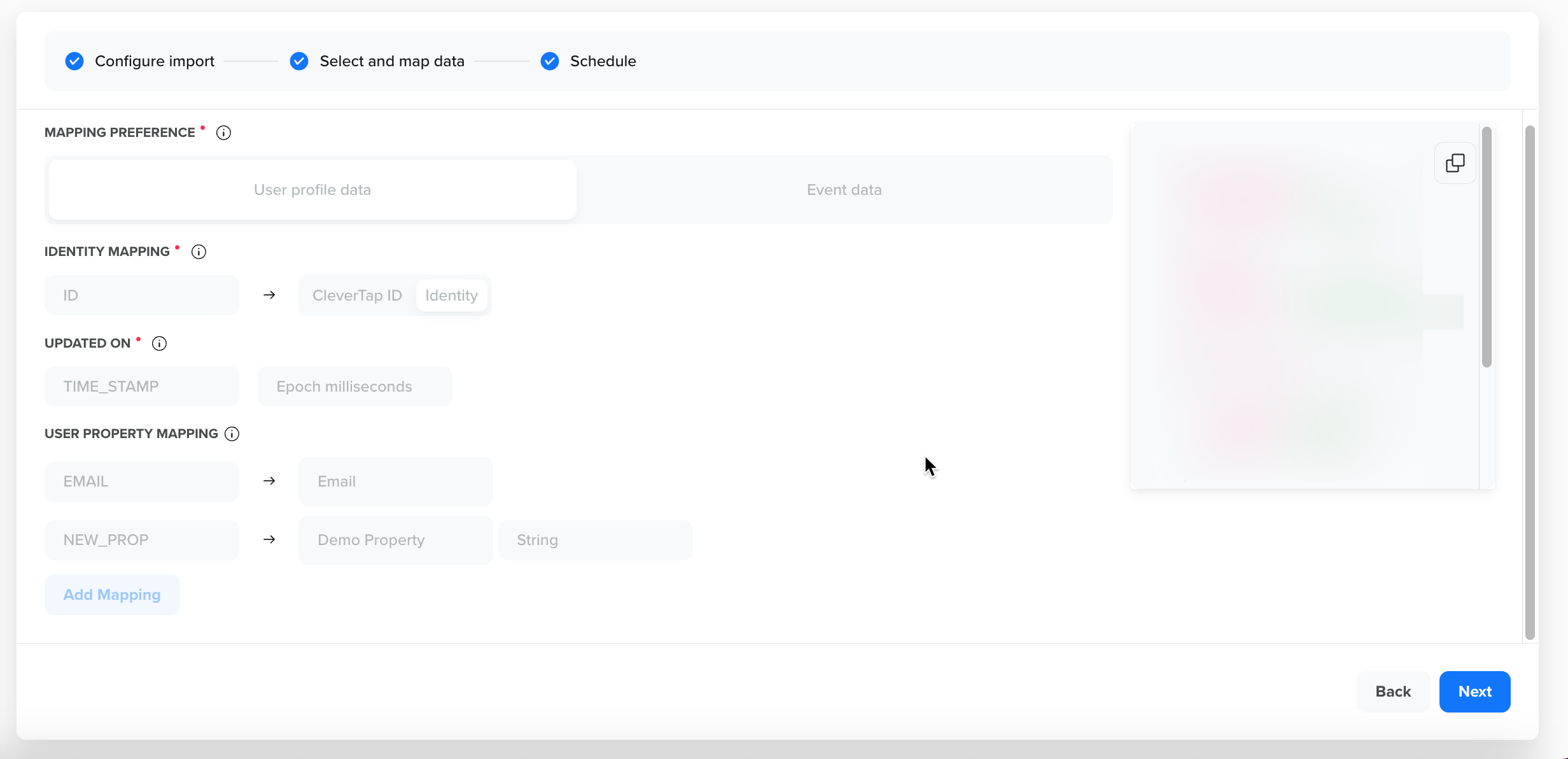
Task: Switch to the User profile data tab
Action: pos(311,189)
